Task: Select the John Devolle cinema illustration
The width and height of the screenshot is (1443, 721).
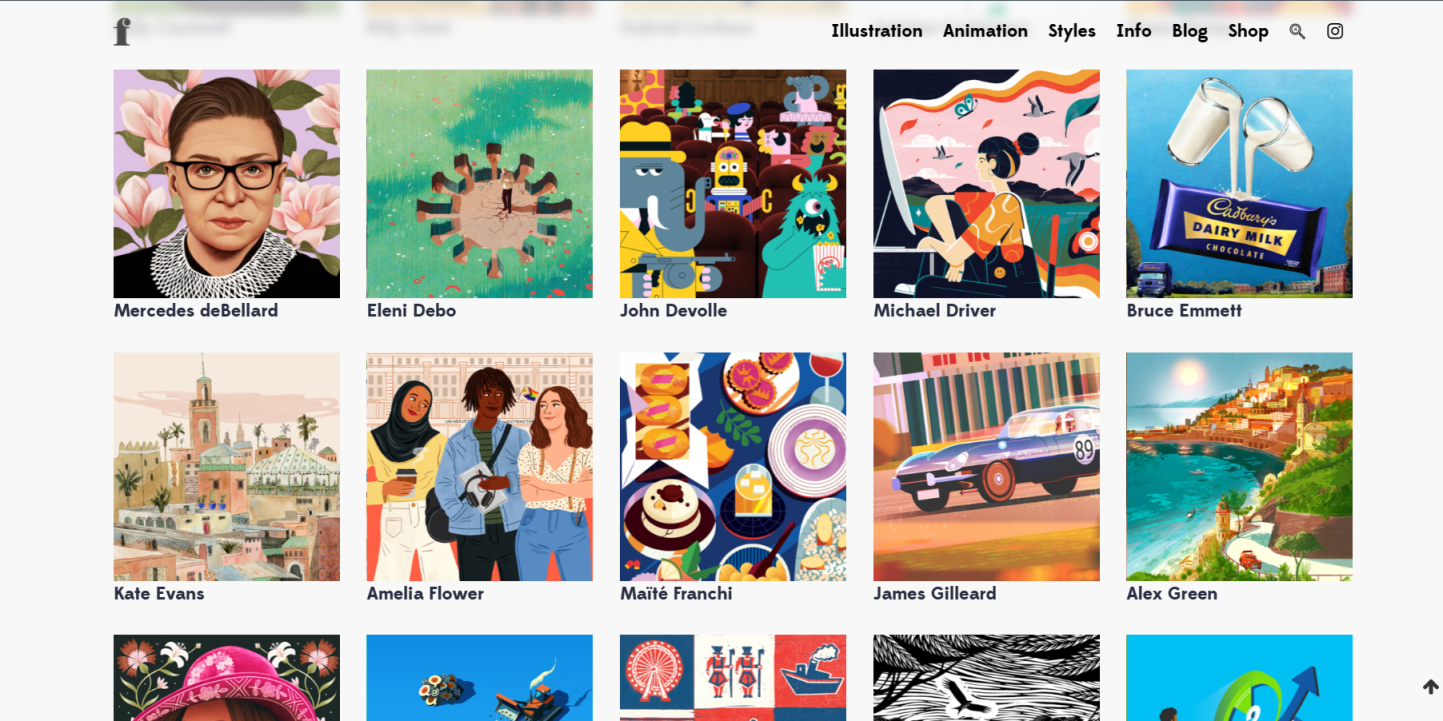Action: click(x=733, y=184)
